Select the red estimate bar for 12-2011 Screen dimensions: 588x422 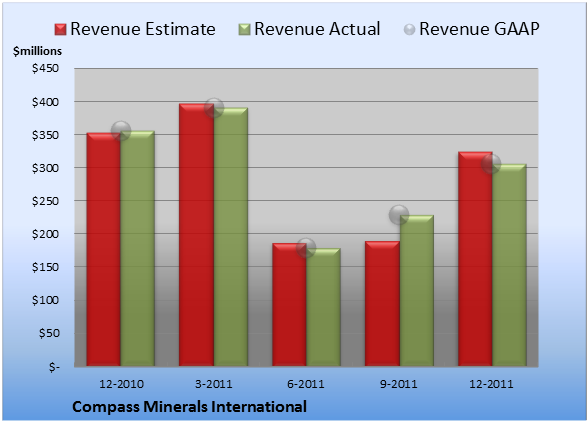click(475, 259)
